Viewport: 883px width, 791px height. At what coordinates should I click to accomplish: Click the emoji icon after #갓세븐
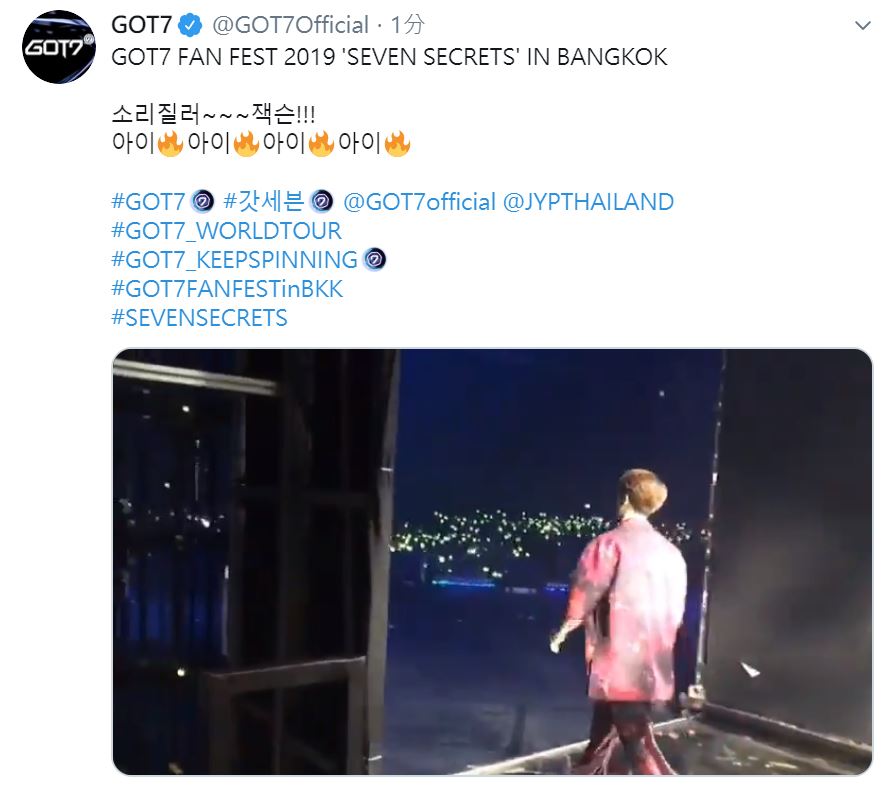point(322,201)
